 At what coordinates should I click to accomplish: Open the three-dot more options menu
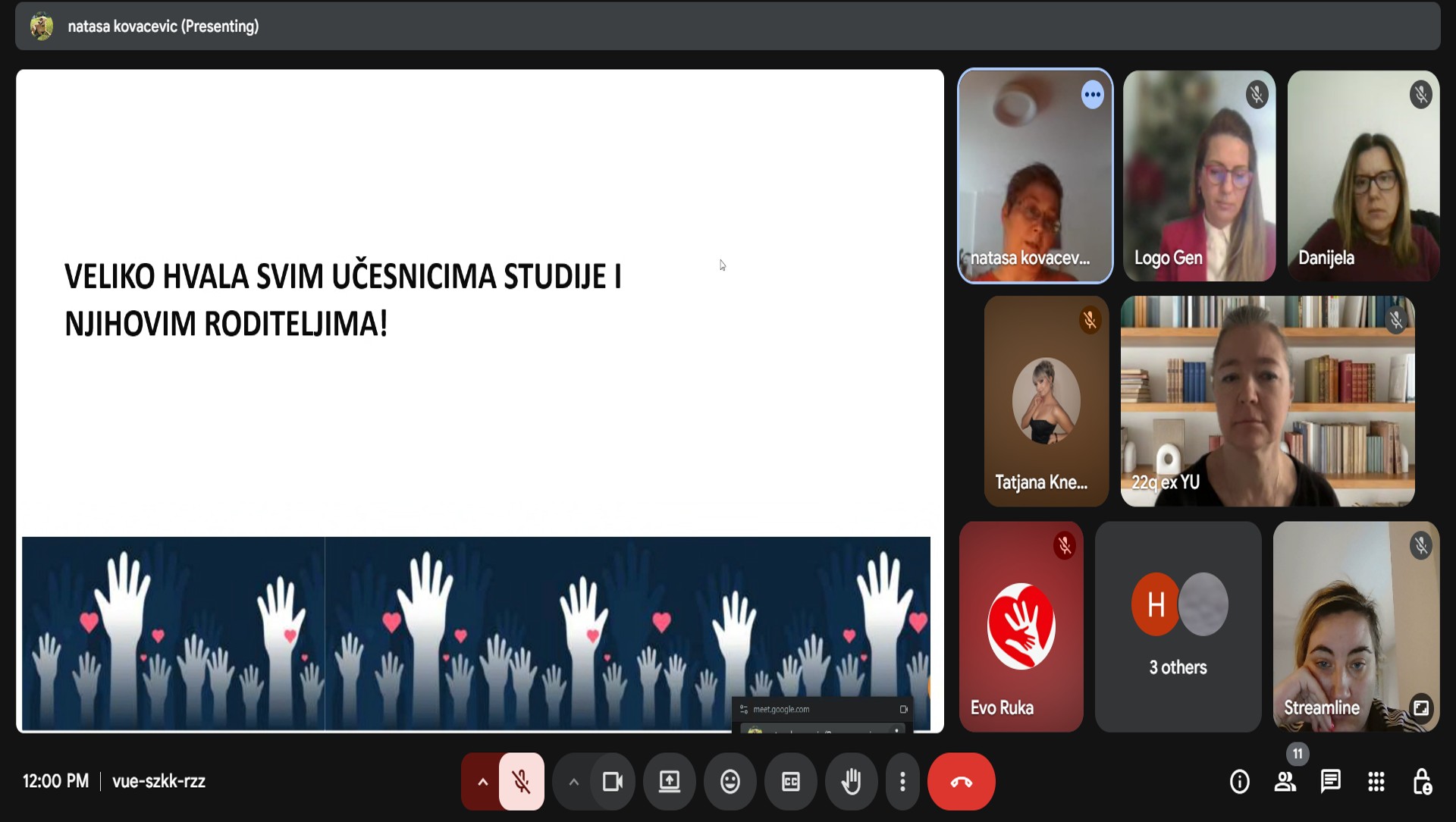902,781
